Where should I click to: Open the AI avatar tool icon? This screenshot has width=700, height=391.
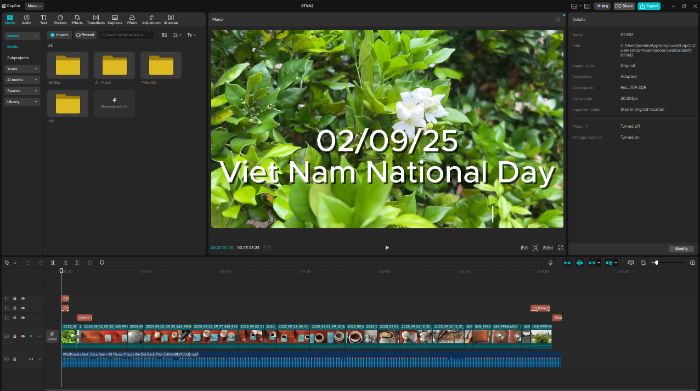point(171,19)
